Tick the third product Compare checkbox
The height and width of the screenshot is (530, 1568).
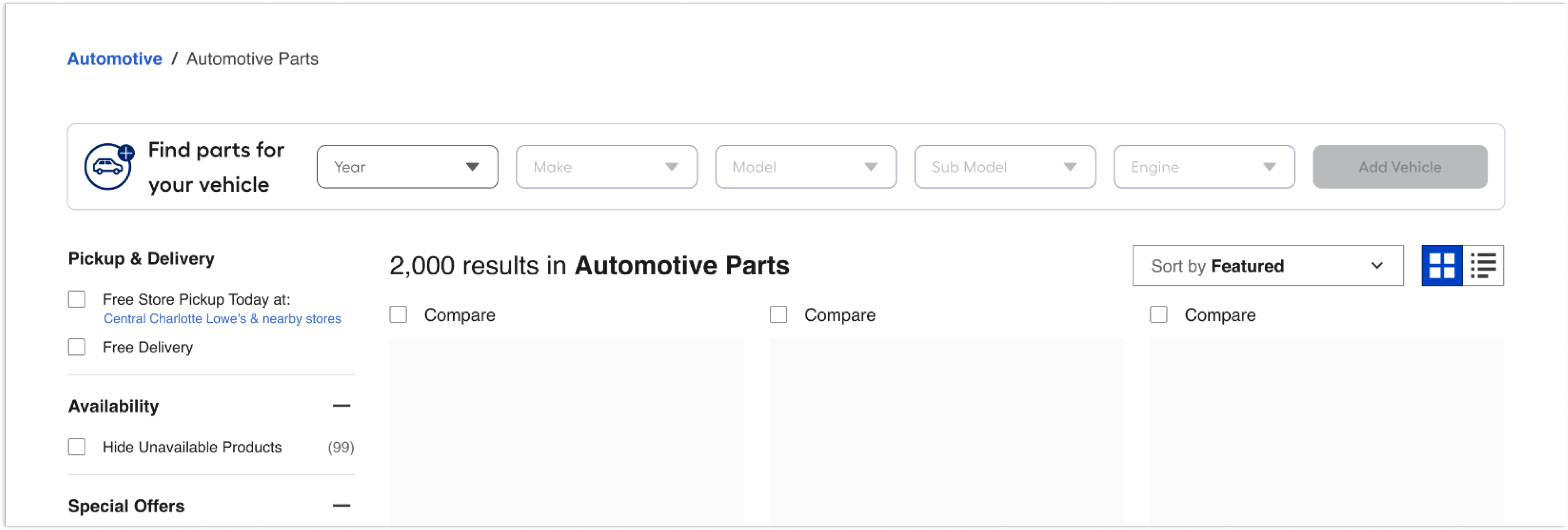click(x=1158, y=315)
